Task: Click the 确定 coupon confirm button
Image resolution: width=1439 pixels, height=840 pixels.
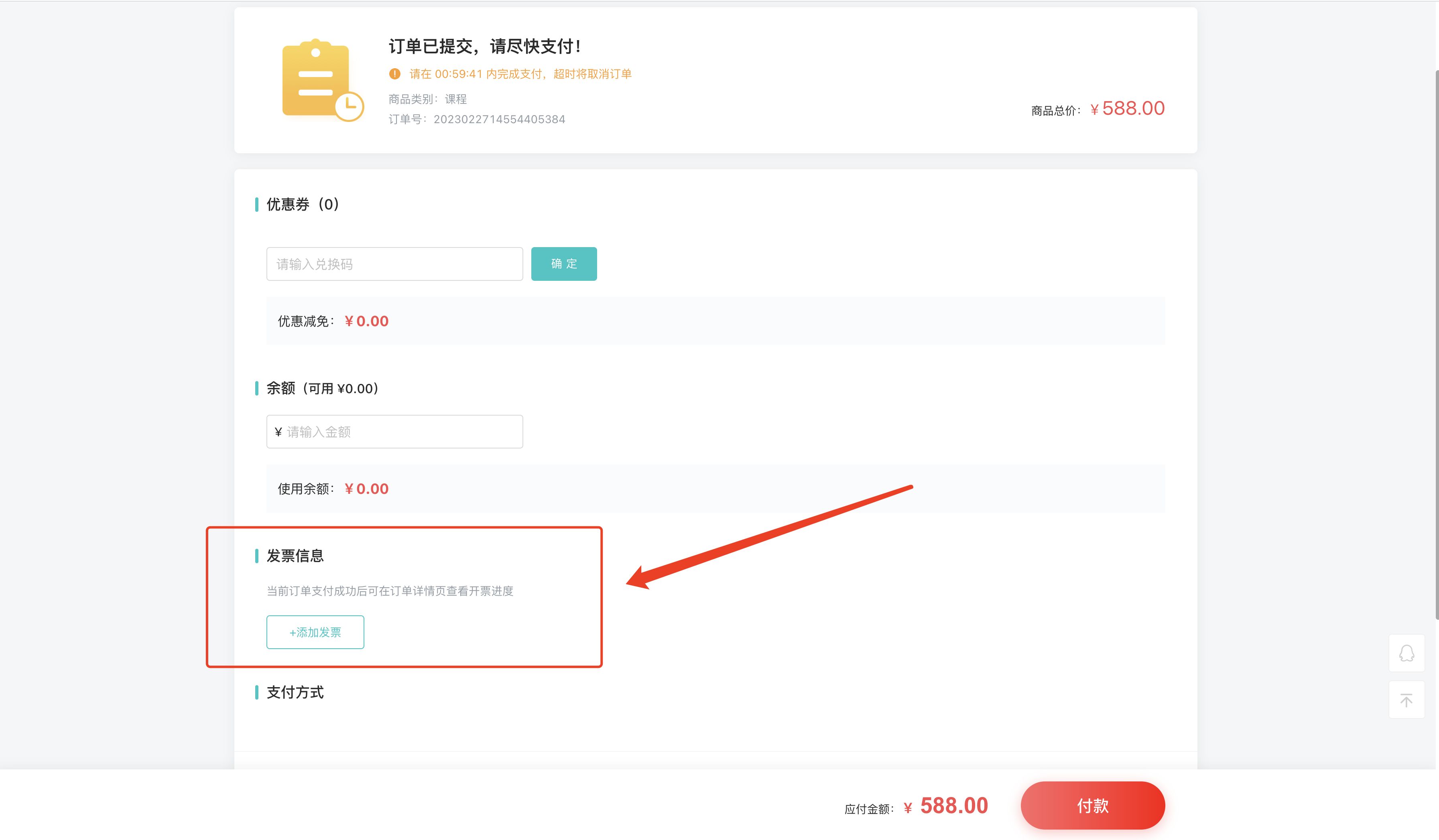Action: click(564, 264)
